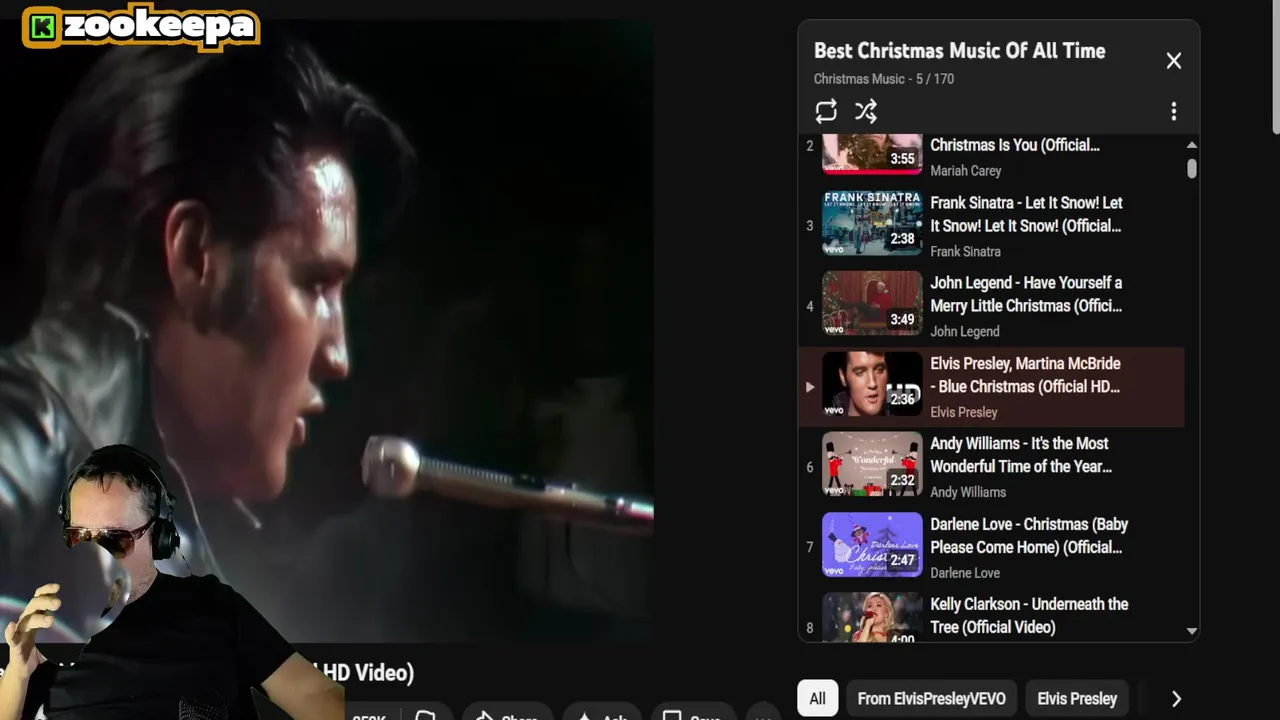Click Andy Williams video thumbnail
Viewport: 1280px width, 720px height.
[872, 464]
